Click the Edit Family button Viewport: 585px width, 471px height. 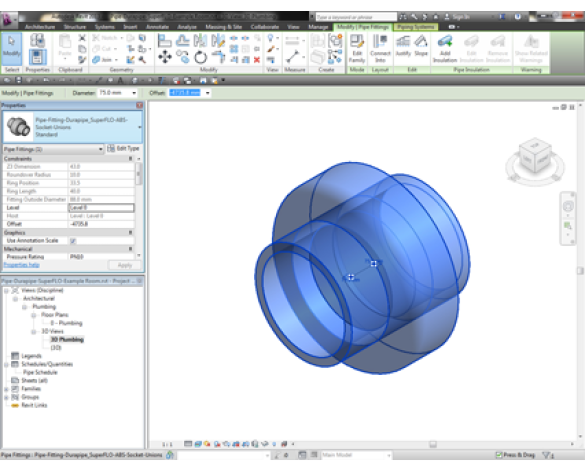click(357, 49)
